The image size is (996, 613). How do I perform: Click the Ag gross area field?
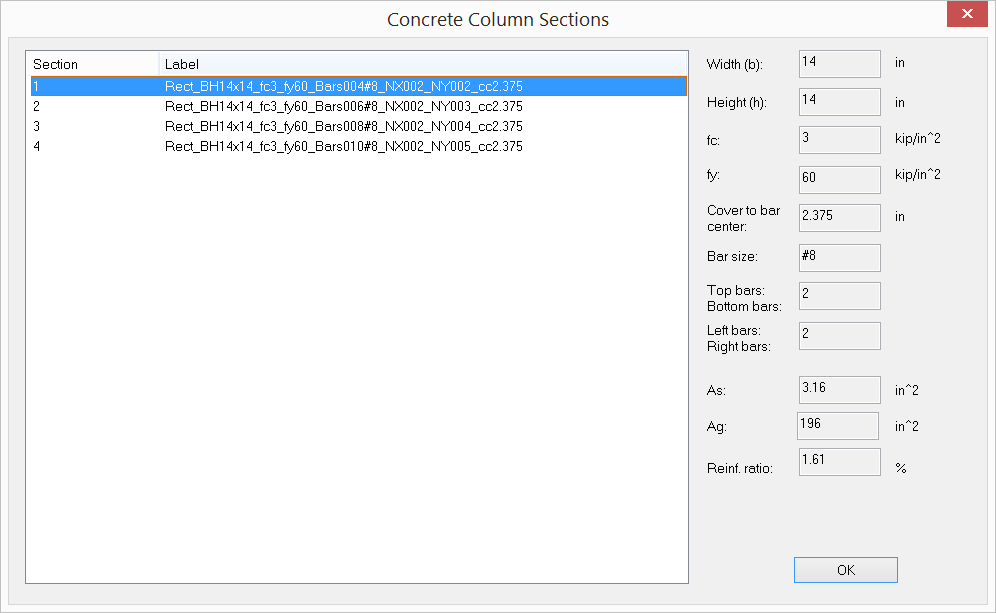coord(837,425)
